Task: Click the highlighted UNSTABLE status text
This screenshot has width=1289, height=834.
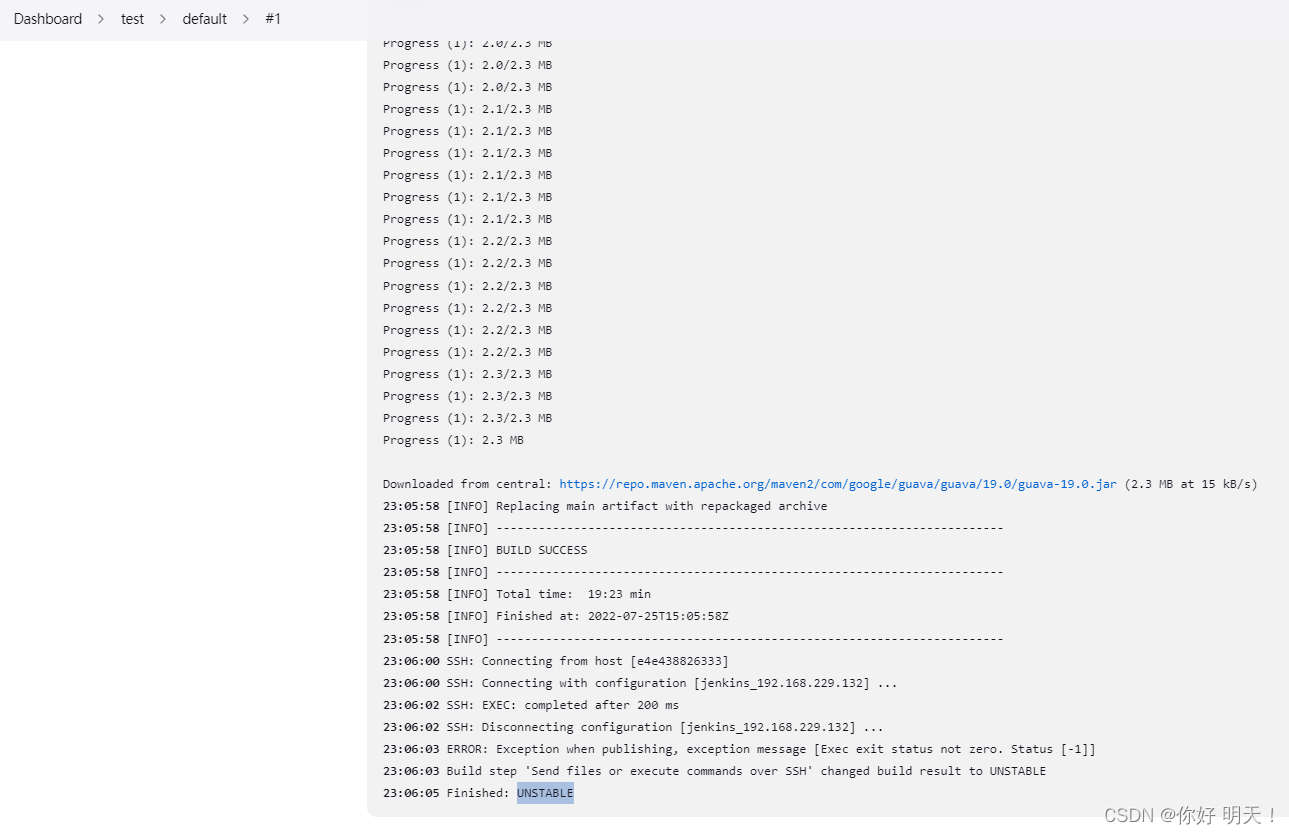Action: tap(545, 793)
